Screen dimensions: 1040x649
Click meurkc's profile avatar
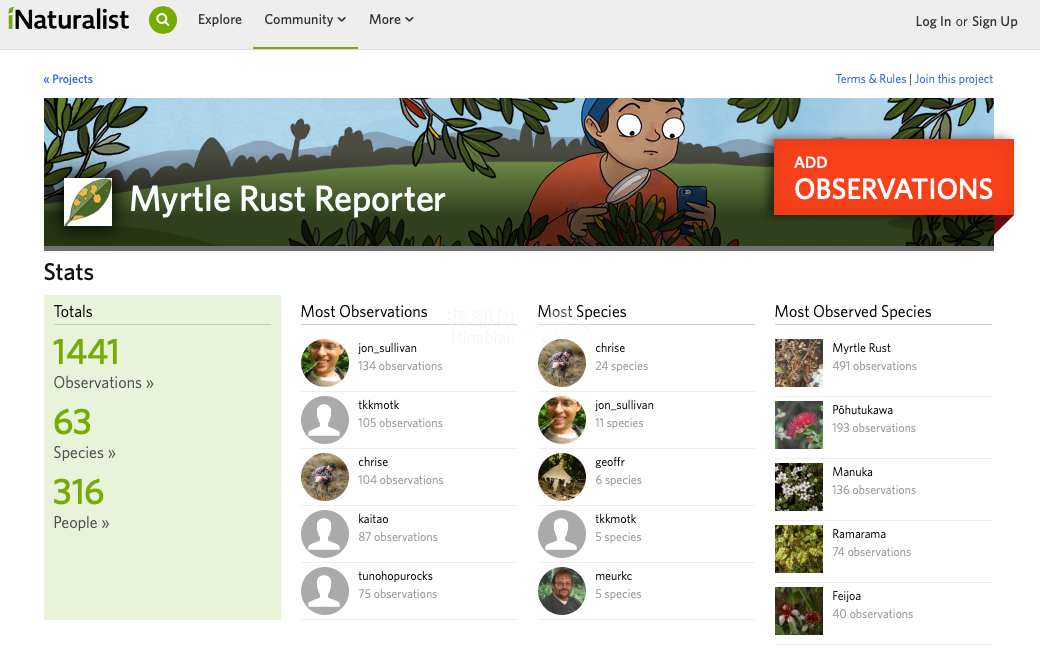(x=562, y=590)
